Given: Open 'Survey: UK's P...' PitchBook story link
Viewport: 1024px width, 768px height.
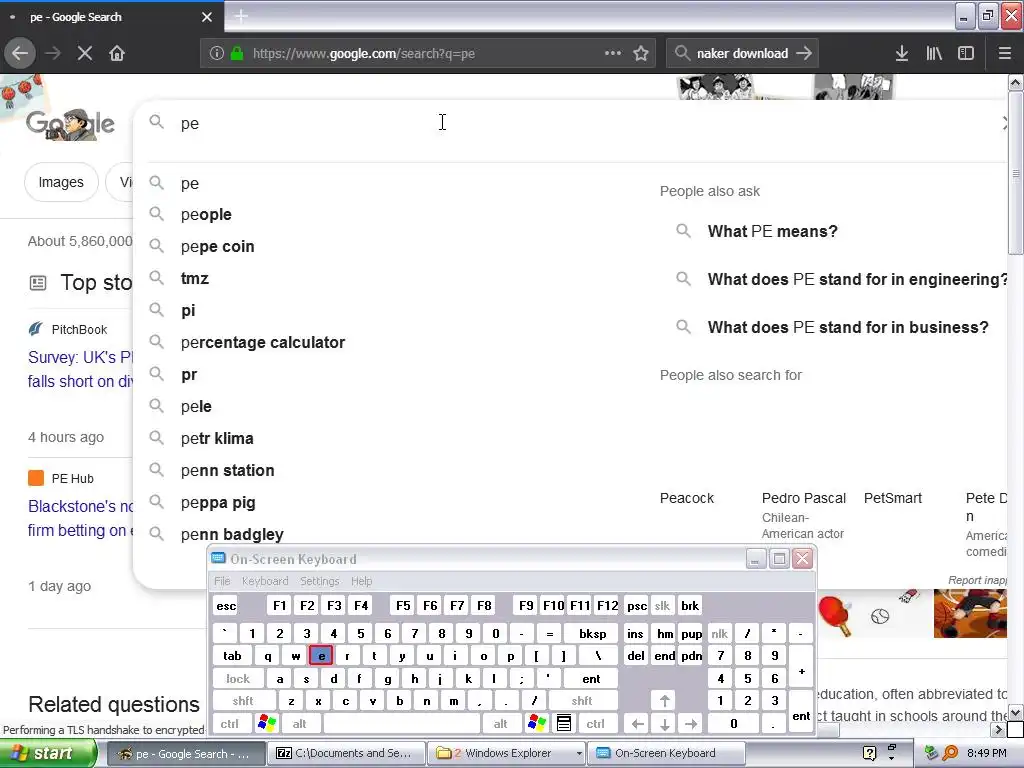Looking at the screenshot, I should [x=80, y=370].
